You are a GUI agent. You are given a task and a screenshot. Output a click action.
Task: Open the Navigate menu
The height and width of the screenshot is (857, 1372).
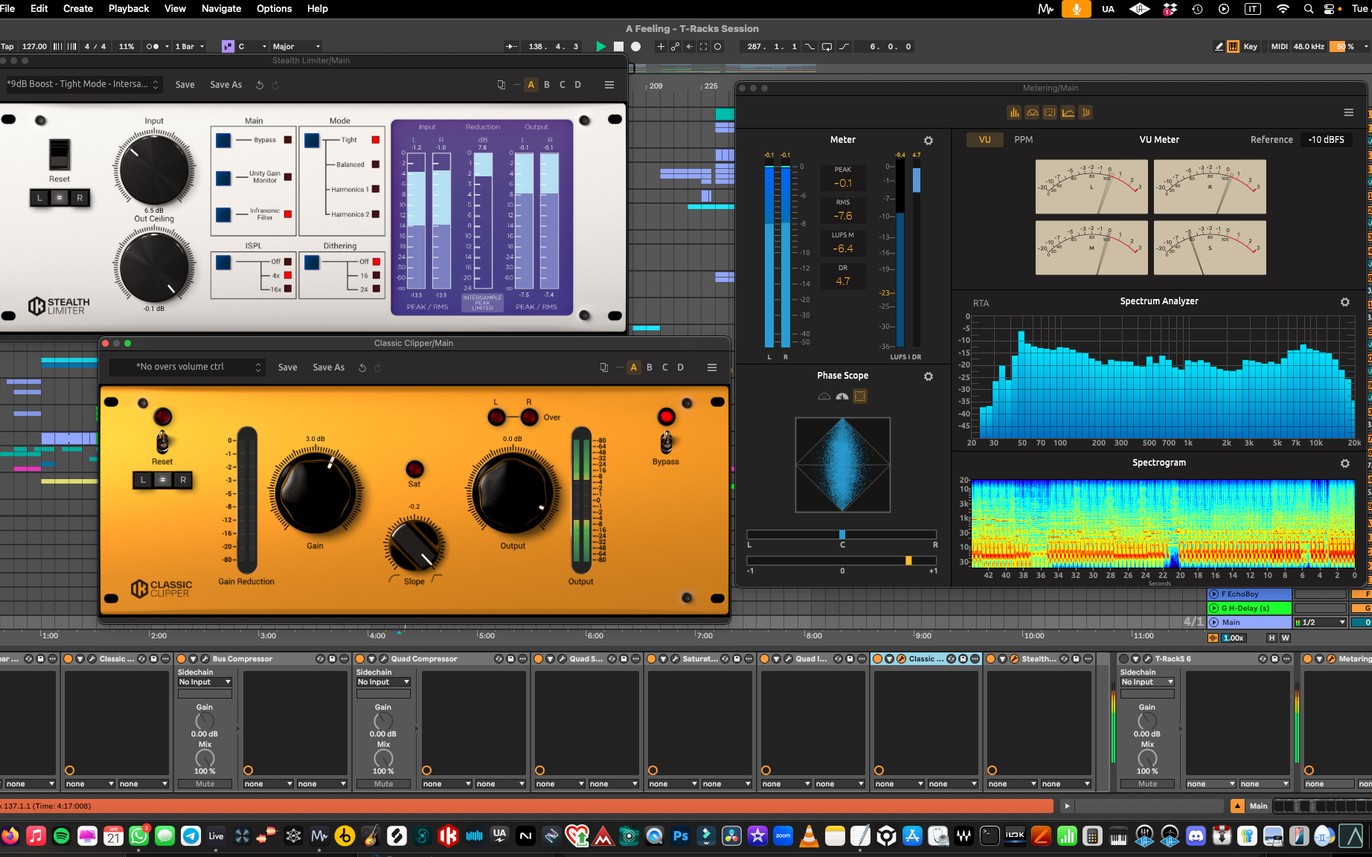(x=221, y=8)
